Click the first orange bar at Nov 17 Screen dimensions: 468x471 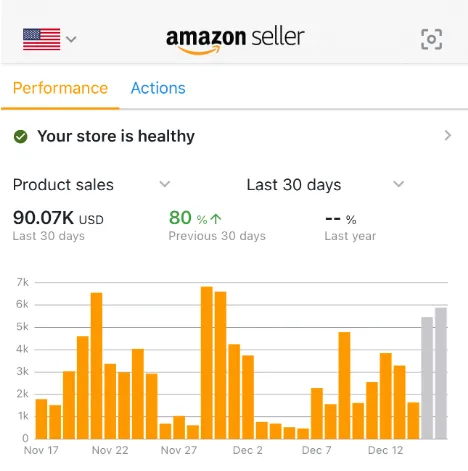click(41, 419)
